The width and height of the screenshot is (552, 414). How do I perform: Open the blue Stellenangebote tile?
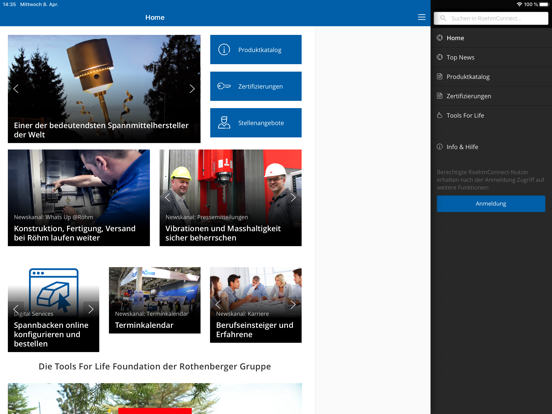(256, 123)
